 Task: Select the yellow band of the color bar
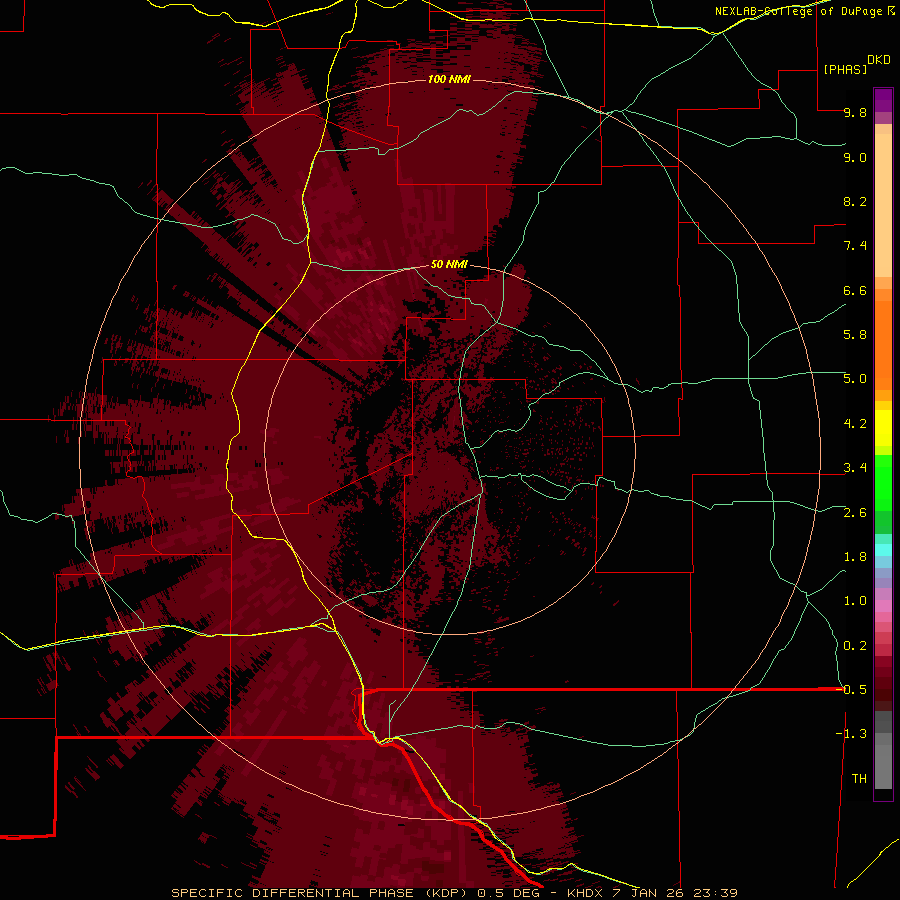tap(883, 428)
